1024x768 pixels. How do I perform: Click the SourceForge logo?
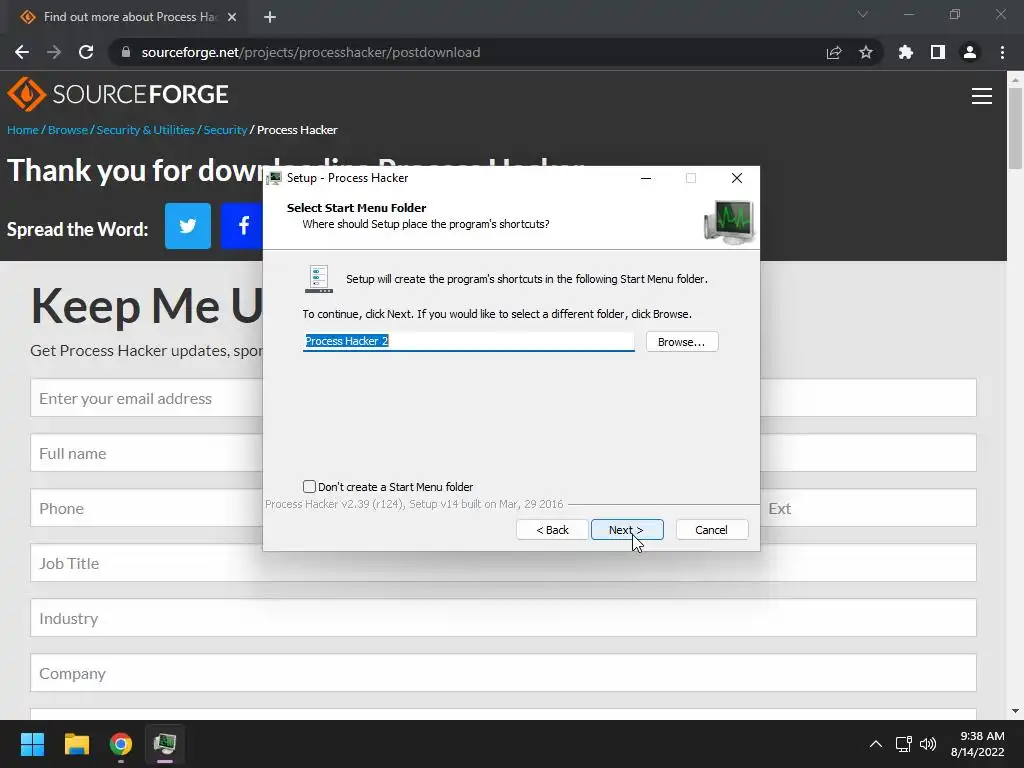pyautogui.click(x=118, y=94)
